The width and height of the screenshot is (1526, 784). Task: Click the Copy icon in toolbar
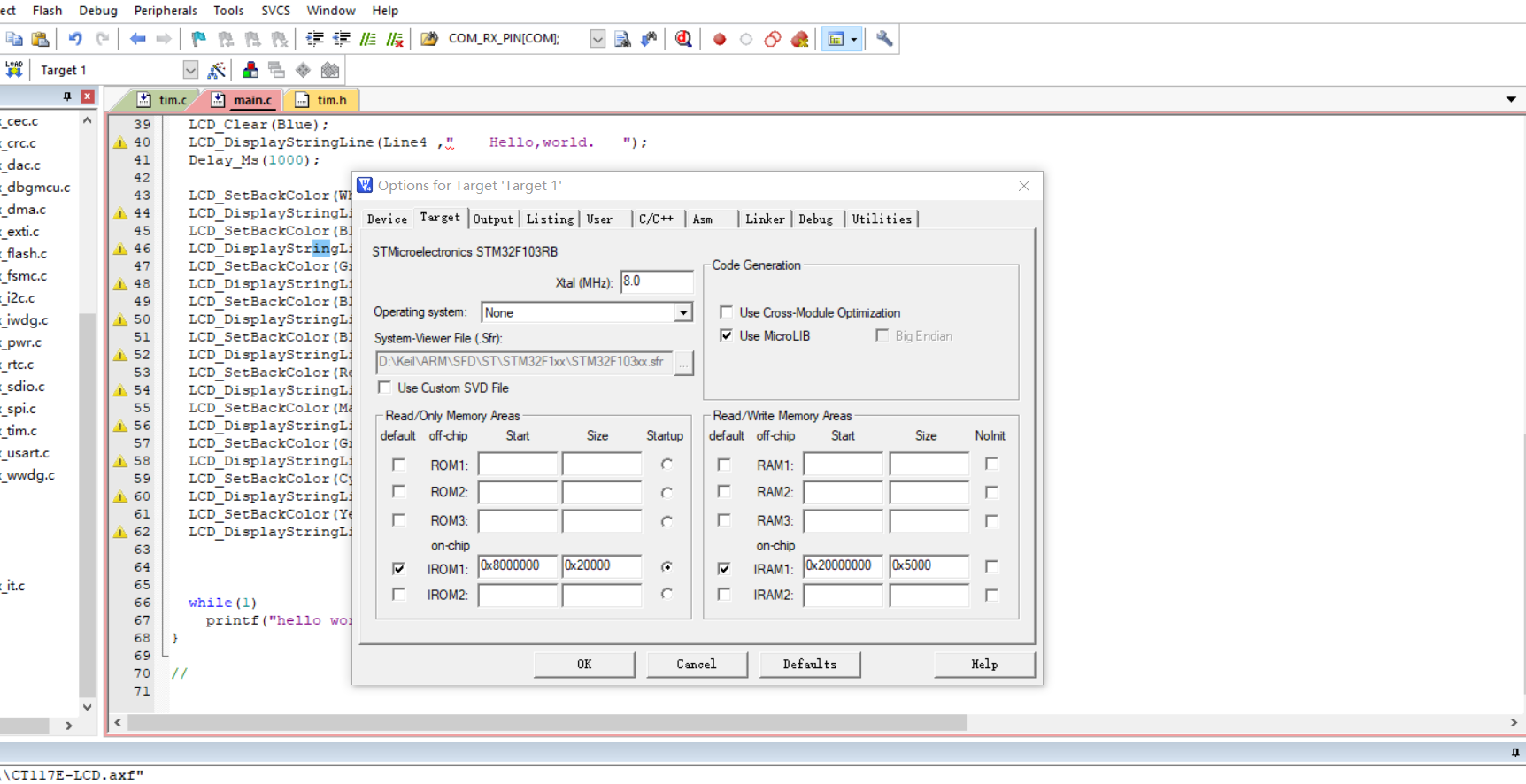click(14, 39)
